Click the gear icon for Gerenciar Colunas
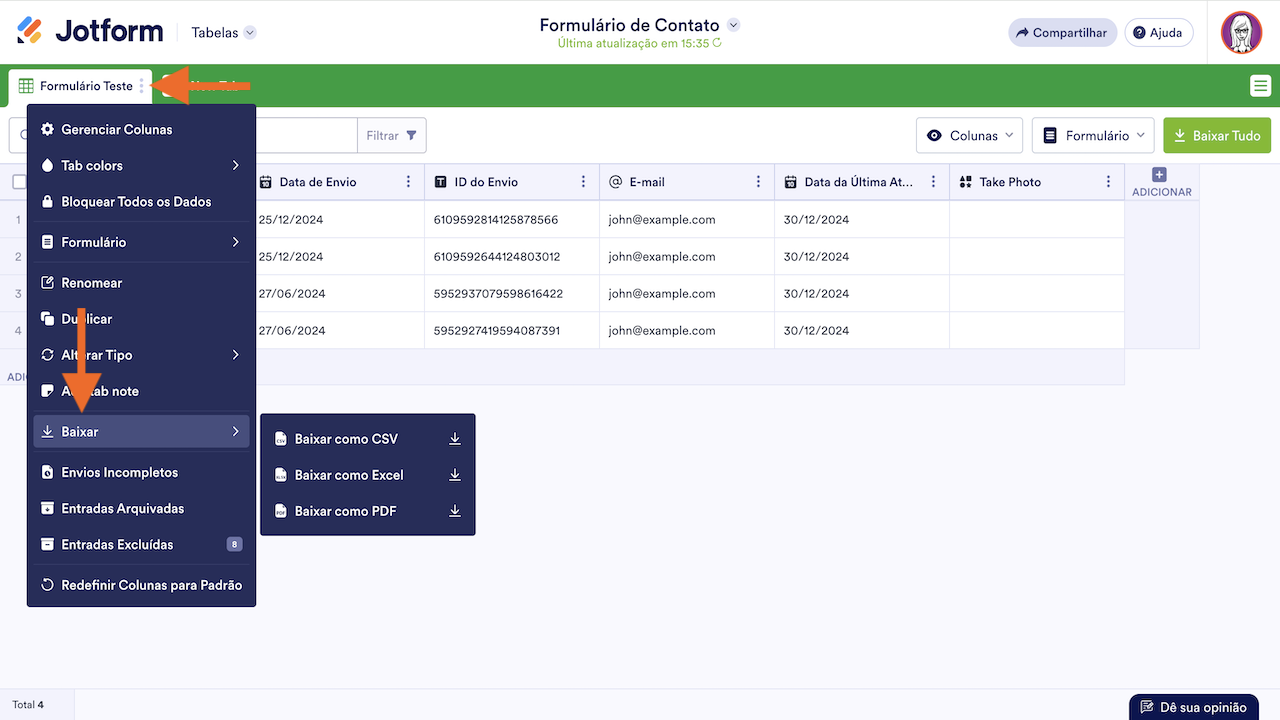 click(x=47, y=129)
